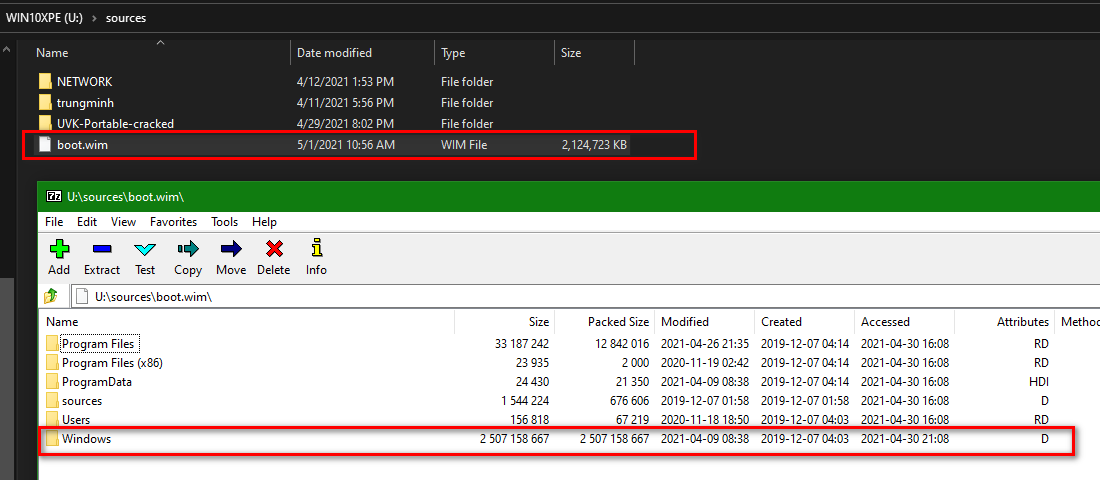Click the 2,124,723 KB size value
This screenshot has width=1100, height=480.
[x=595, y=145]
